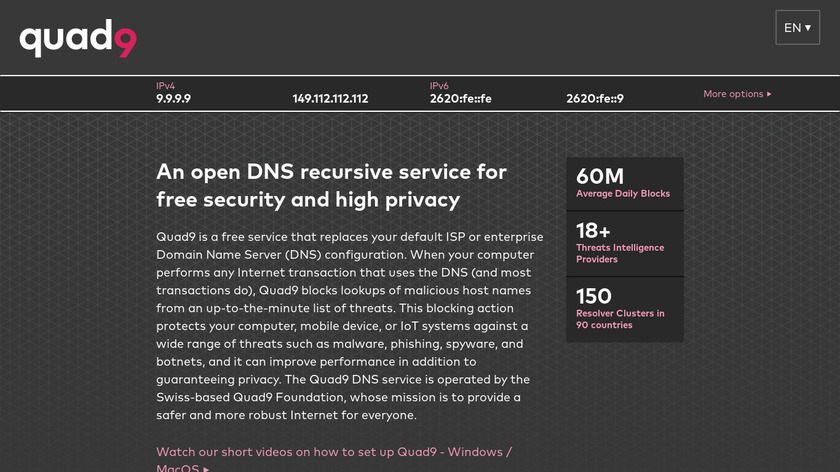Click the IPv4 label
The height and width of the screenshot is (472, 840).
[166, 86]
